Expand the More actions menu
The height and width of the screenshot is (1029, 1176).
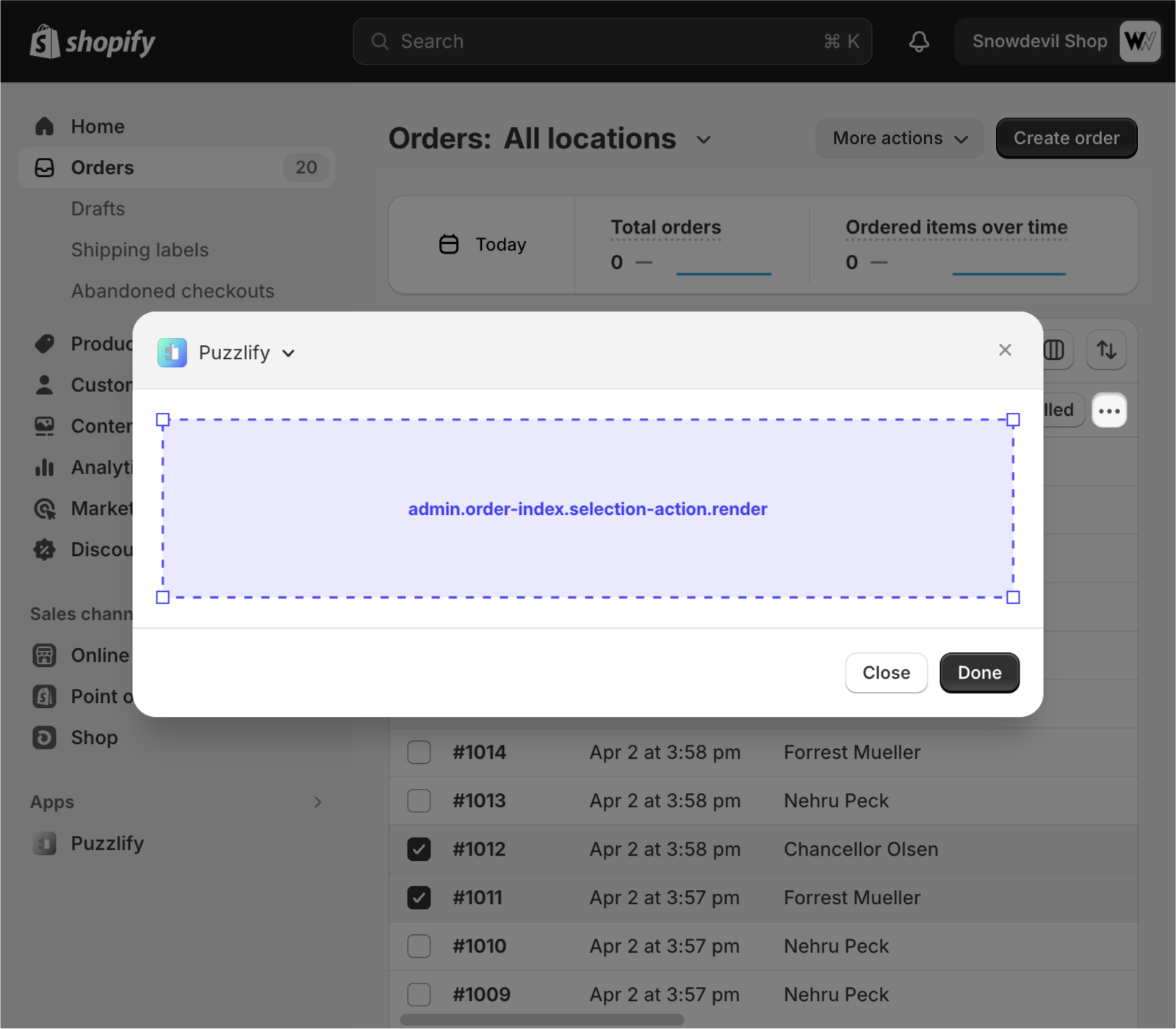coord(899,138)
